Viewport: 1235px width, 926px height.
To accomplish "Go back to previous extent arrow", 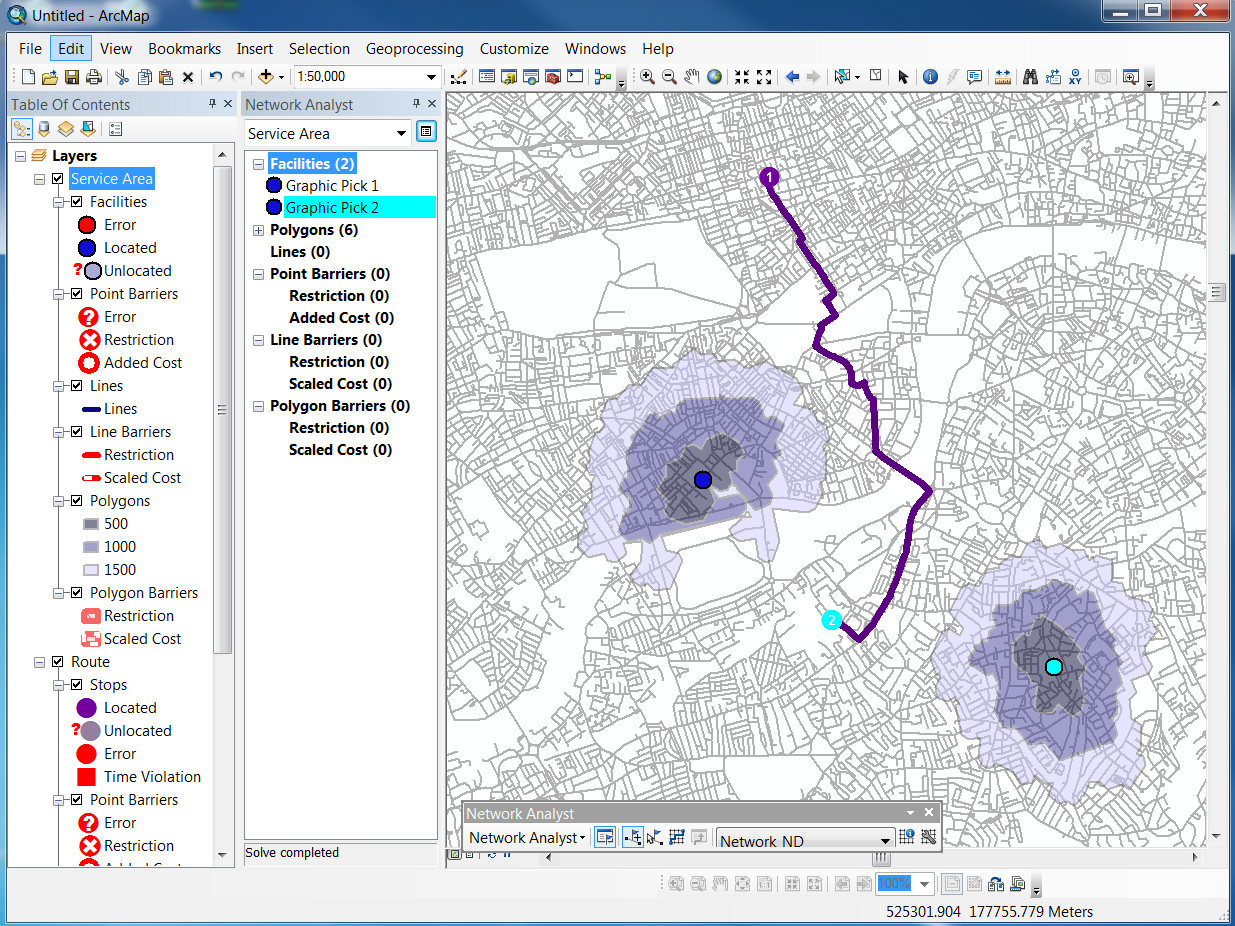I will click(793, 77).
